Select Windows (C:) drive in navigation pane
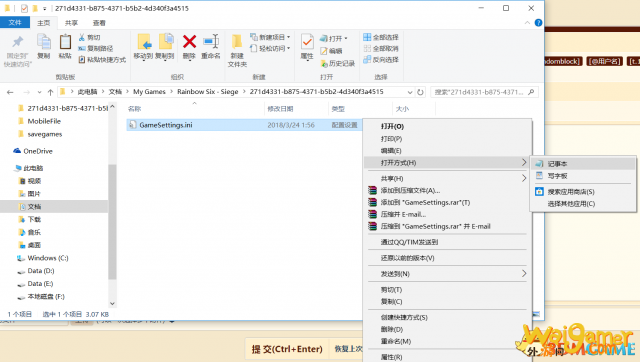 click(x=48, y=258)
